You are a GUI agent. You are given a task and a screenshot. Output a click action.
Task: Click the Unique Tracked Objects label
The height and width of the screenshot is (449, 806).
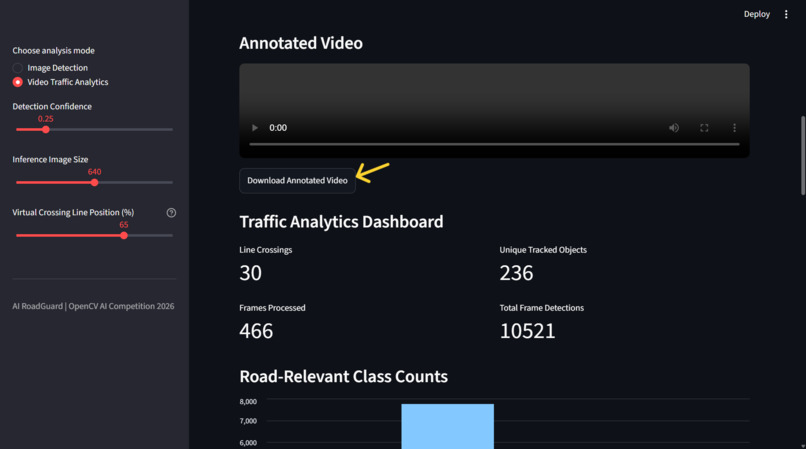543,250
